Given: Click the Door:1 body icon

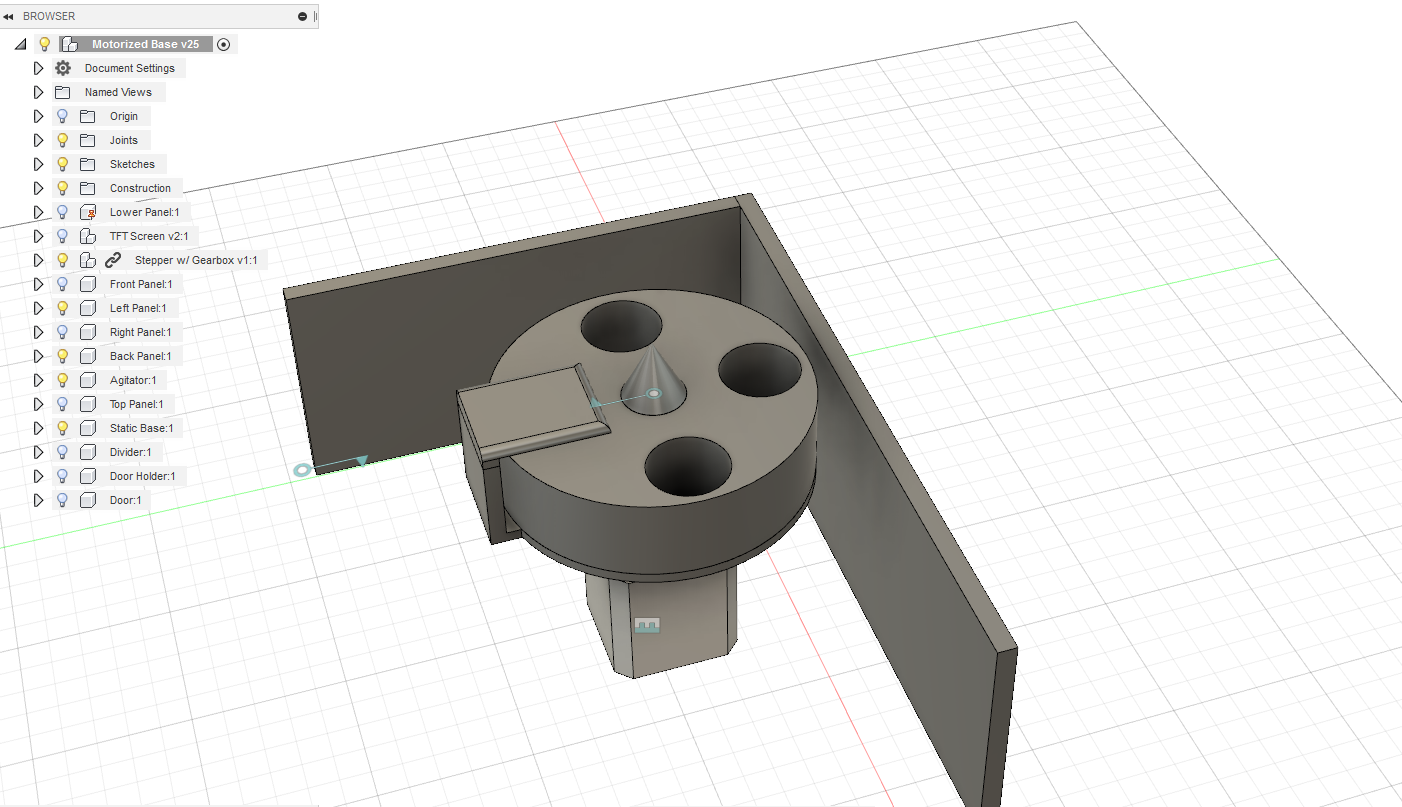Looking at the screenshot, I should [87, 500].
